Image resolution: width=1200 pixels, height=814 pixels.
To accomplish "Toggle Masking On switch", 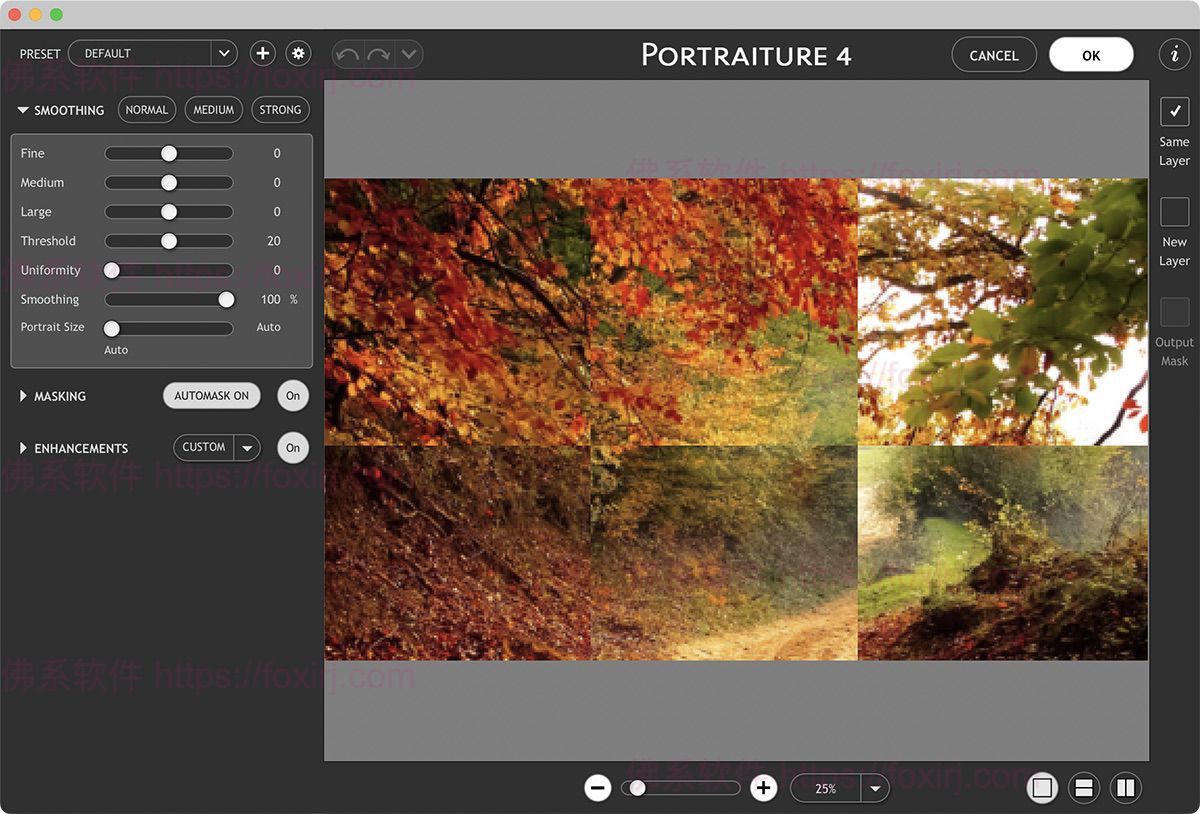I will tap(293, 396).
